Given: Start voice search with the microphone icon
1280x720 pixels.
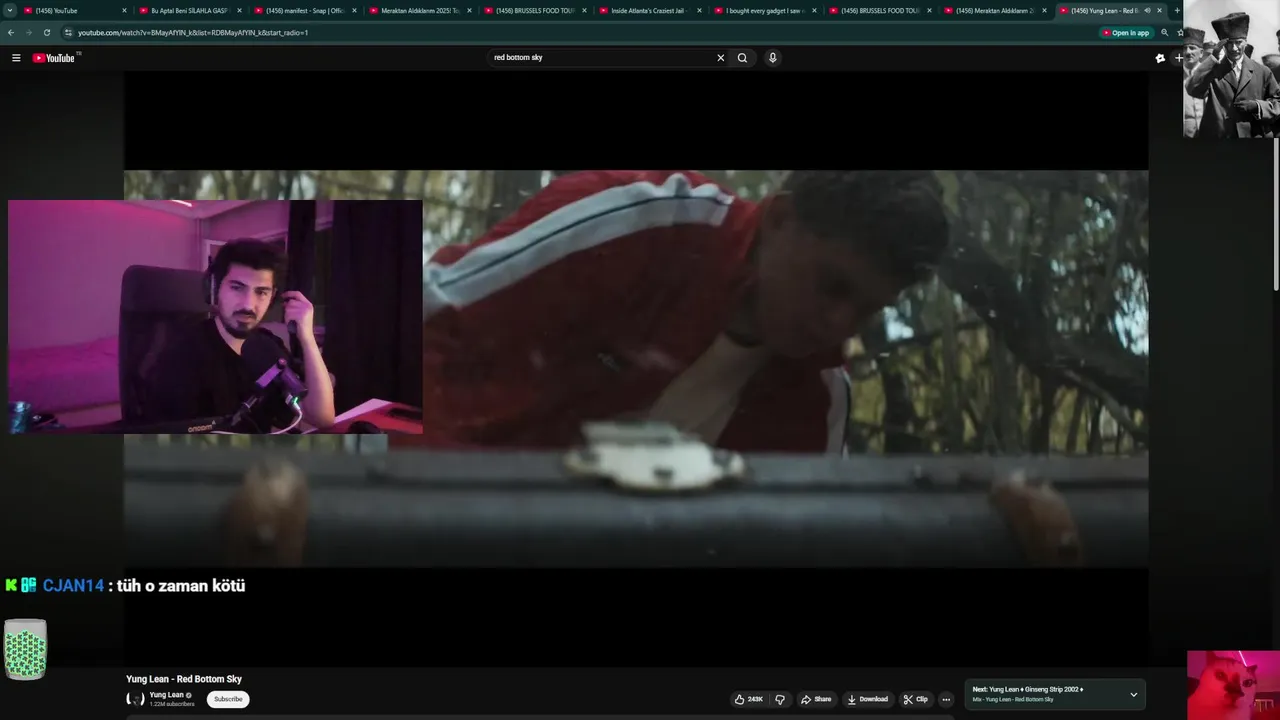Looking at the screenshot, I should [x=772, y=58].
